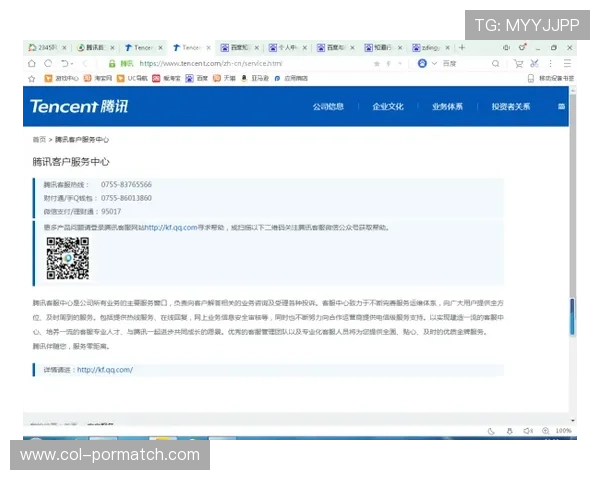Click the customer service QR code
Image resolution: width=600 pixels, height=480 pixels.
point(68,258)
